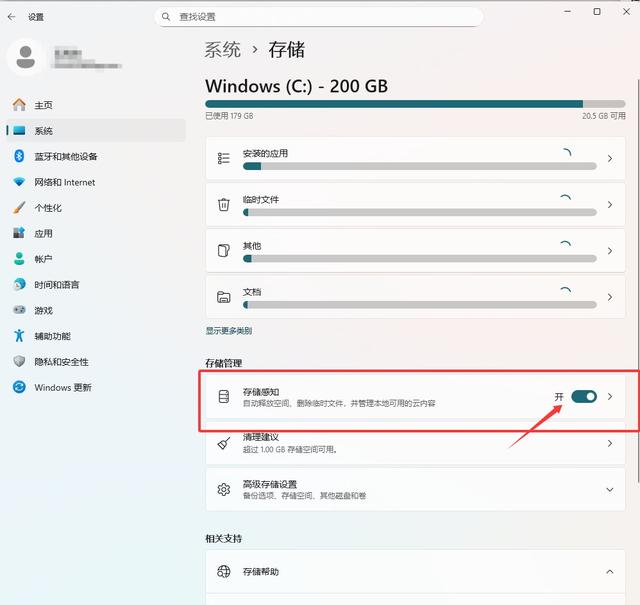Open 网络和 Internet settings page
The height and width of the screenshot is (605, 640).
click(x=96, y=182)
